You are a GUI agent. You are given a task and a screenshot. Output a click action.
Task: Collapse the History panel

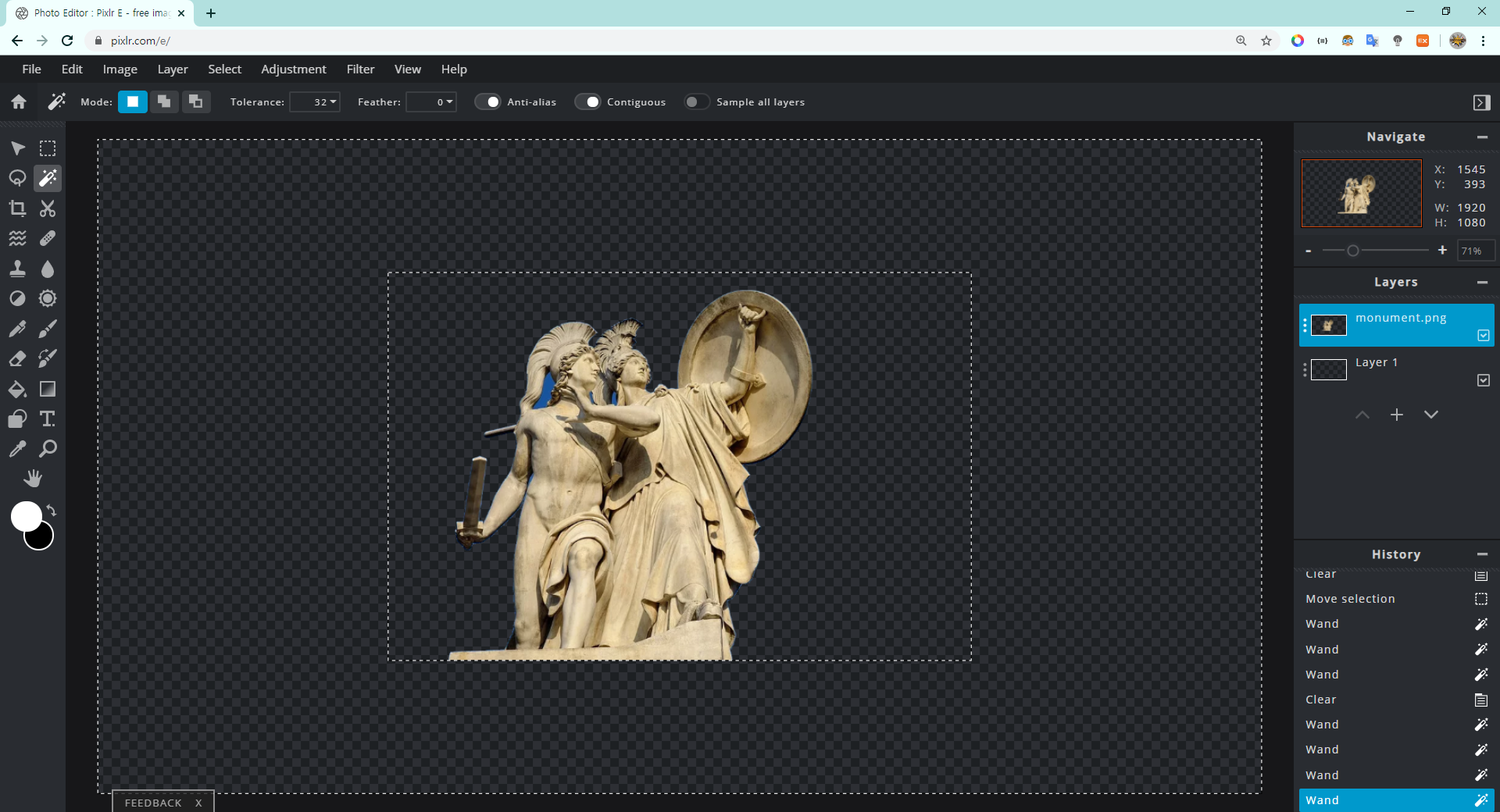[1482, 554]
